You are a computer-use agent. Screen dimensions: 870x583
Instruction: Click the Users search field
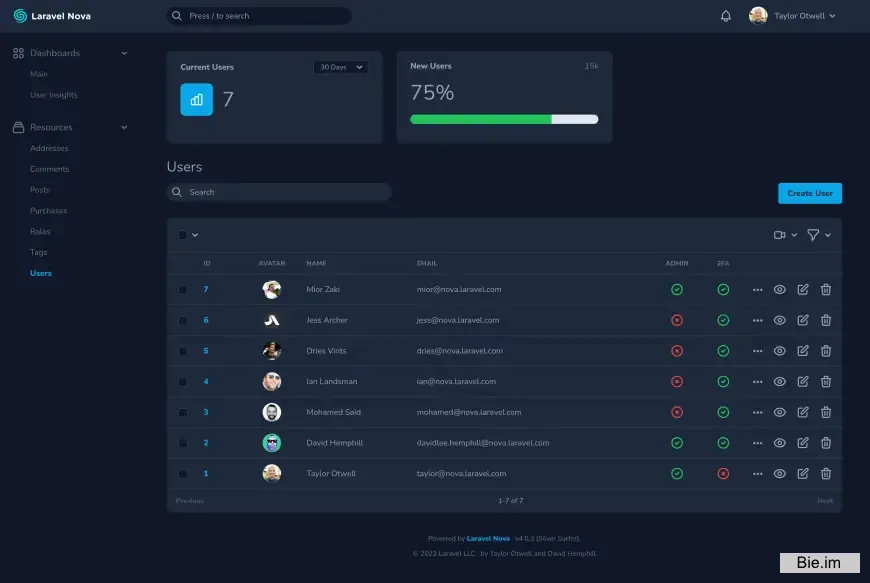(x=279, y=192)
